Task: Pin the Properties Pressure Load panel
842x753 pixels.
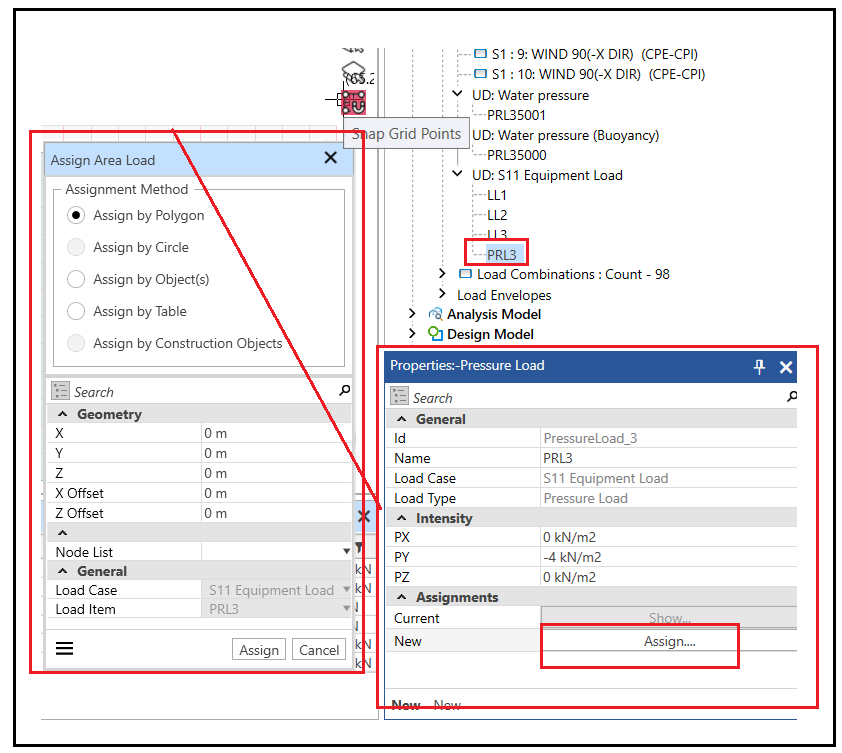Action: (759, 367)
